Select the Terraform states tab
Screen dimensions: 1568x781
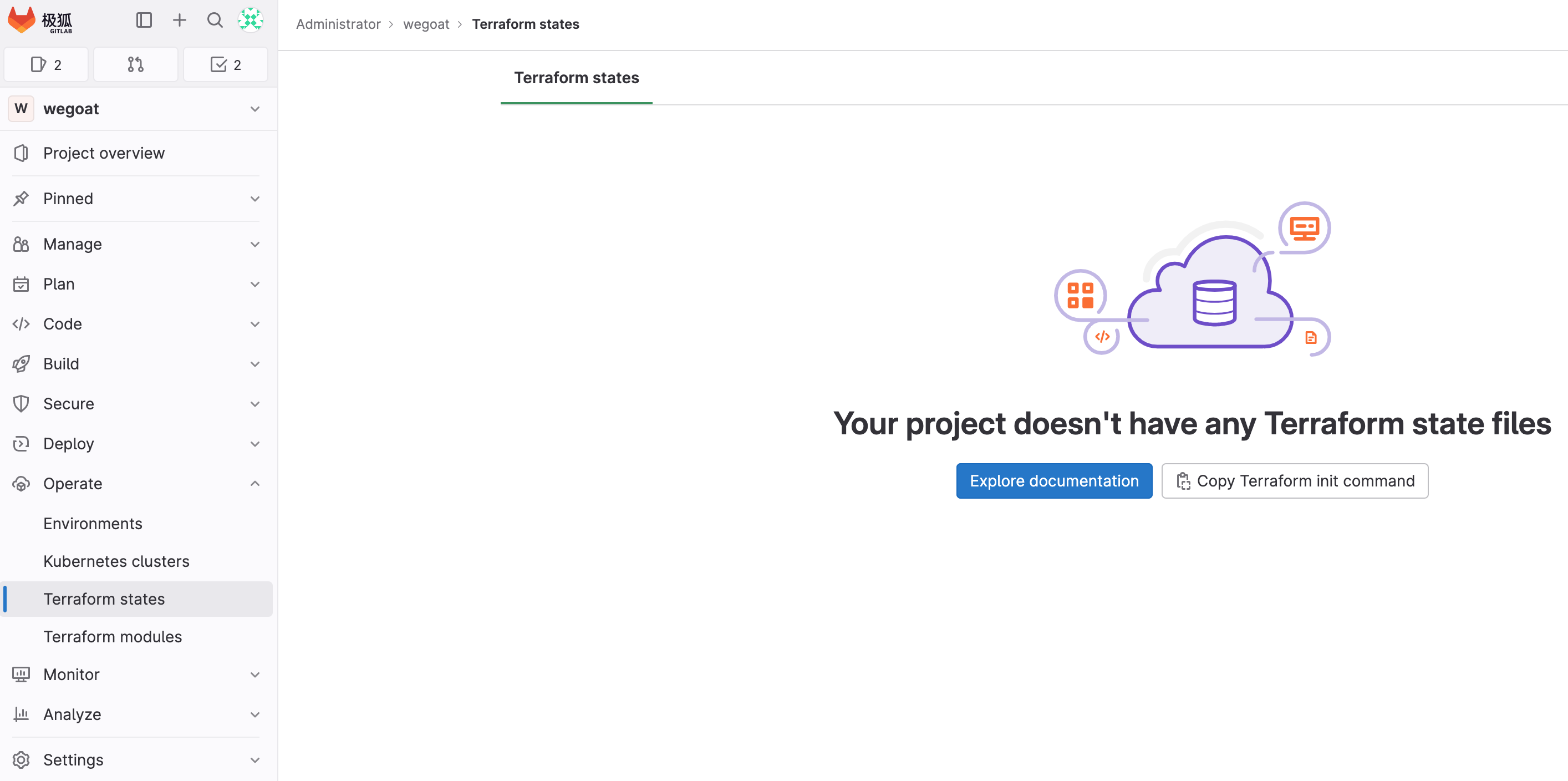[576, 78]
